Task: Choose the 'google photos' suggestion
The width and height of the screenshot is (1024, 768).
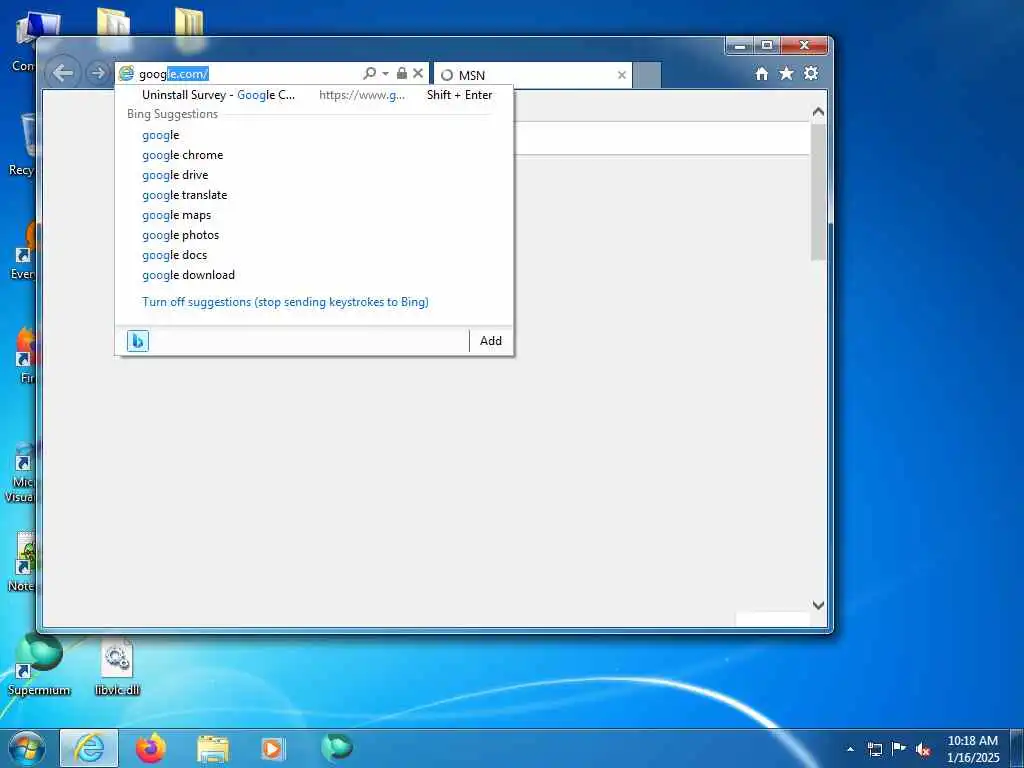Action: tap(181, 235)
